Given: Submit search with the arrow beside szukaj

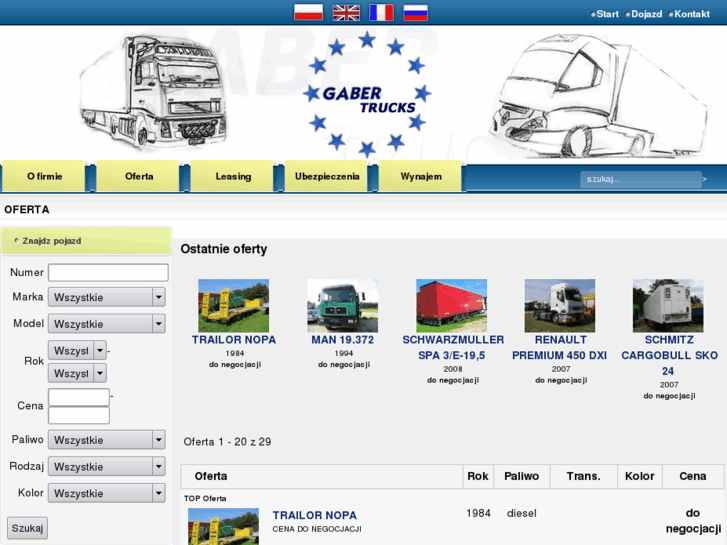Looking at the screenshot, I should tap(704, 179).
